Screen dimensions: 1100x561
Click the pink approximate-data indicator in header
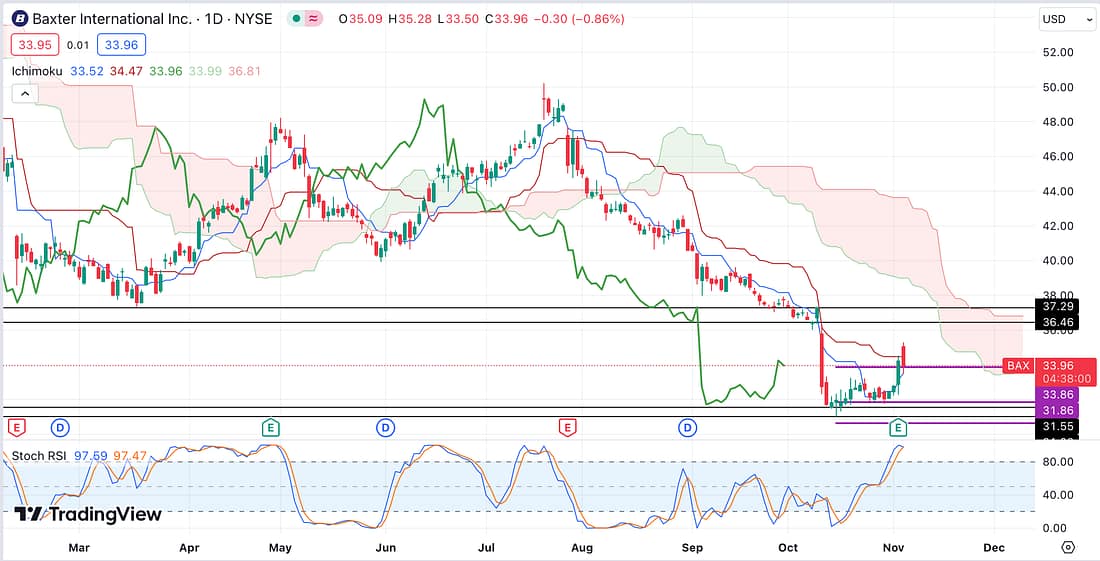(x=315, y=19)
